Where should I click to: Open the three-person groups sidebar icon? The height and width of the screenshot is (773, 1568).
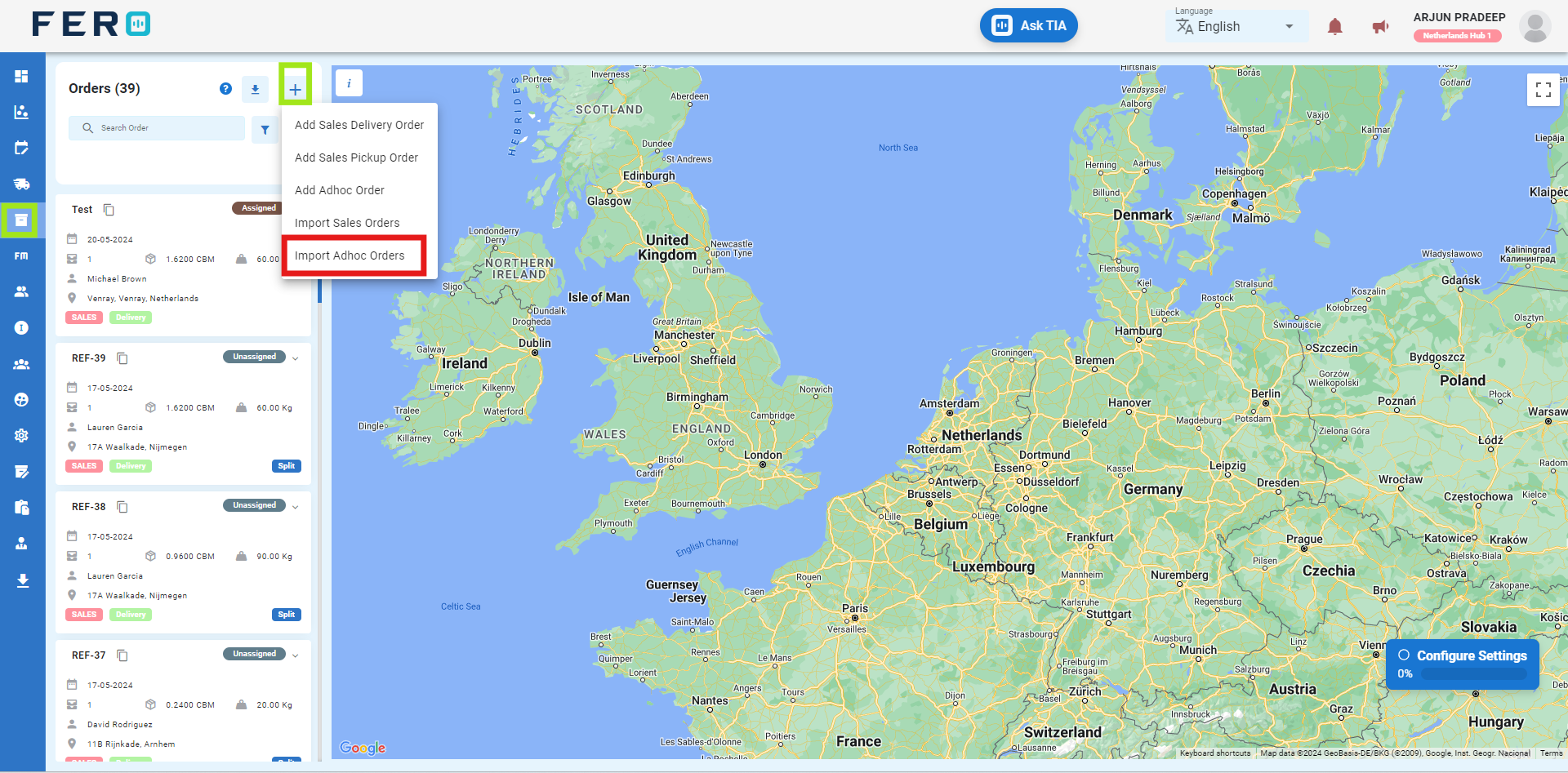(x=22, y=364)
